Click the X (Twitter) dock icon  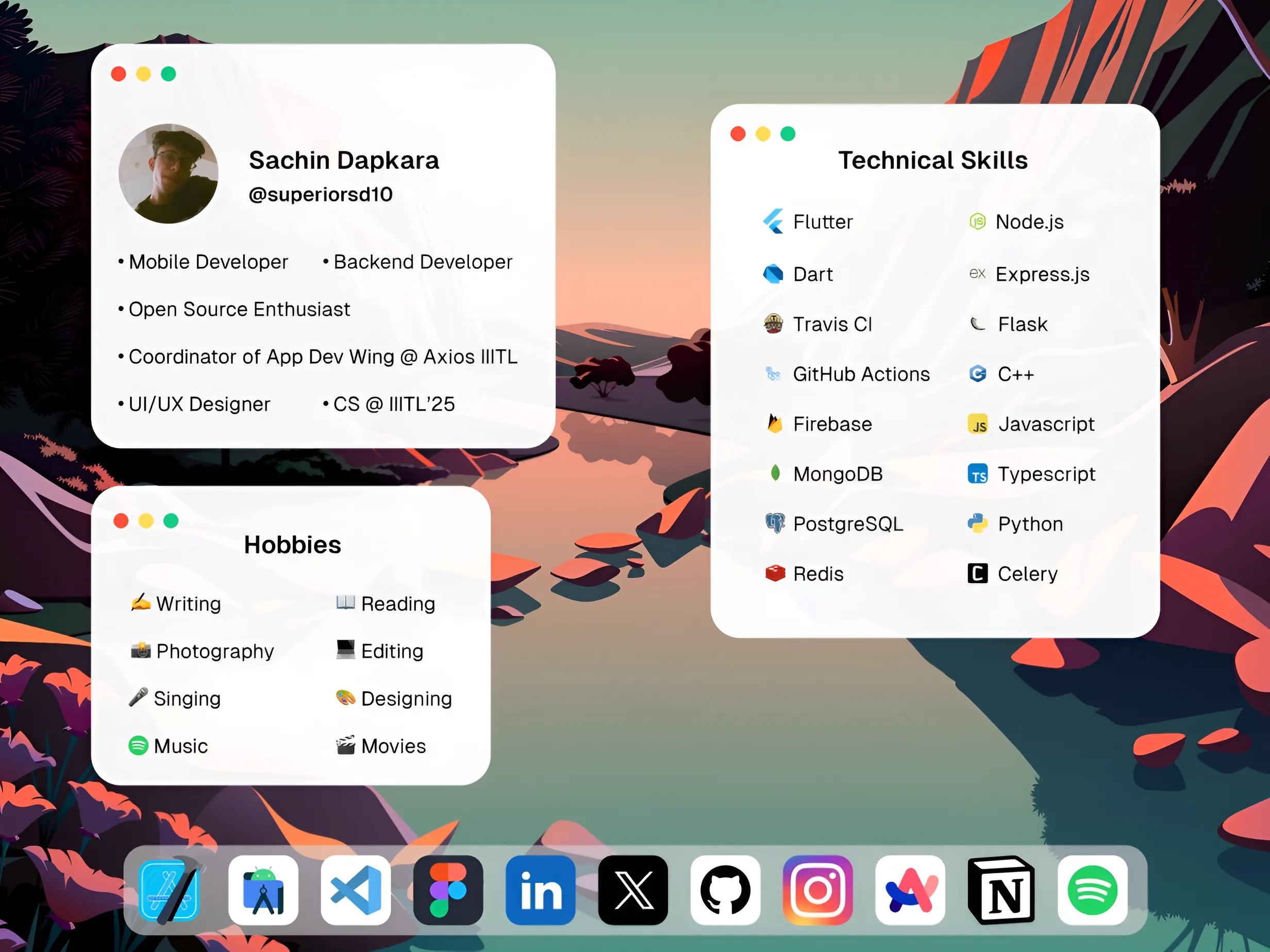pyautogui.click(x=633, y=890)
